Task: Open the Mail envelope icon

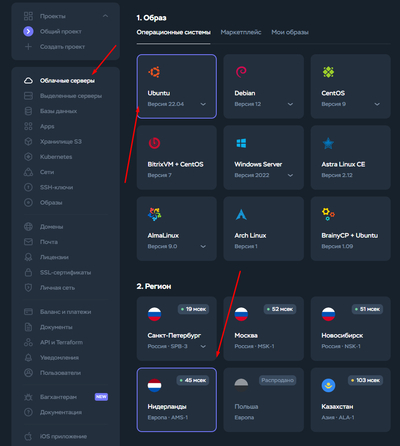Action: [x=28, y=242]
